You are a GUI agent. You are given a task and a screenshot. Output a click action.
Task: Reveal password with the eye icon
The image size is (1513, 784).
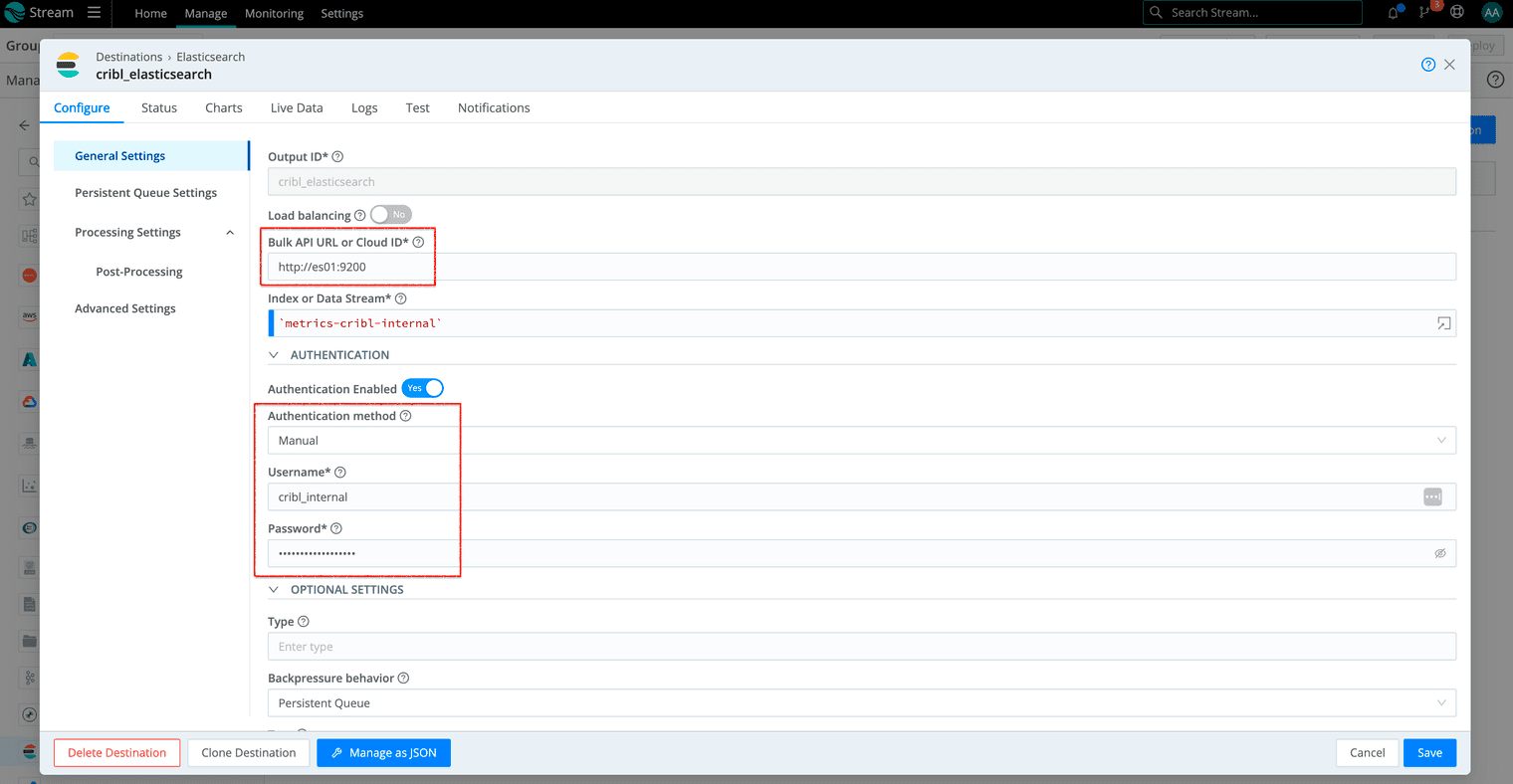[1439, 553]
